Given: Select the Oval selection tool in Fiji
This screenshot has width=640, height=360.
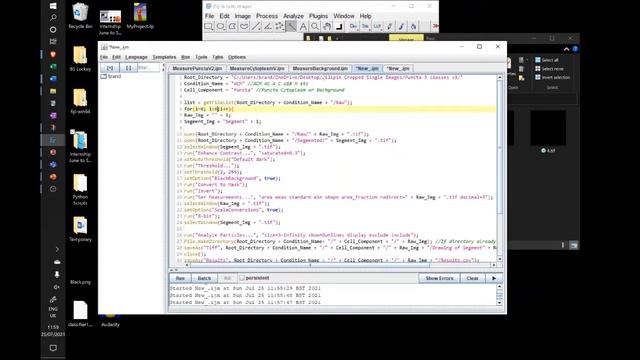Looking at the screenshot, I should click(x=221, y=27).
